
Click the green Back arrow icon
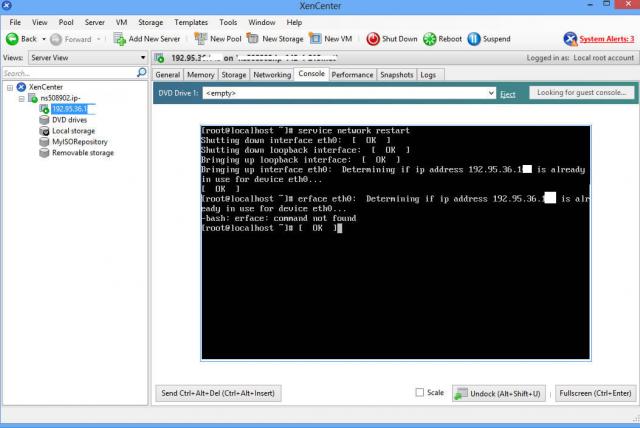tap(12, 39)
